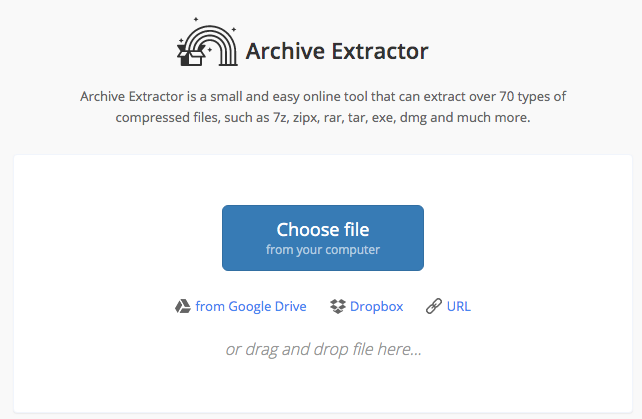Click the 'from your computer' button subtext

[x=323, y=249]
